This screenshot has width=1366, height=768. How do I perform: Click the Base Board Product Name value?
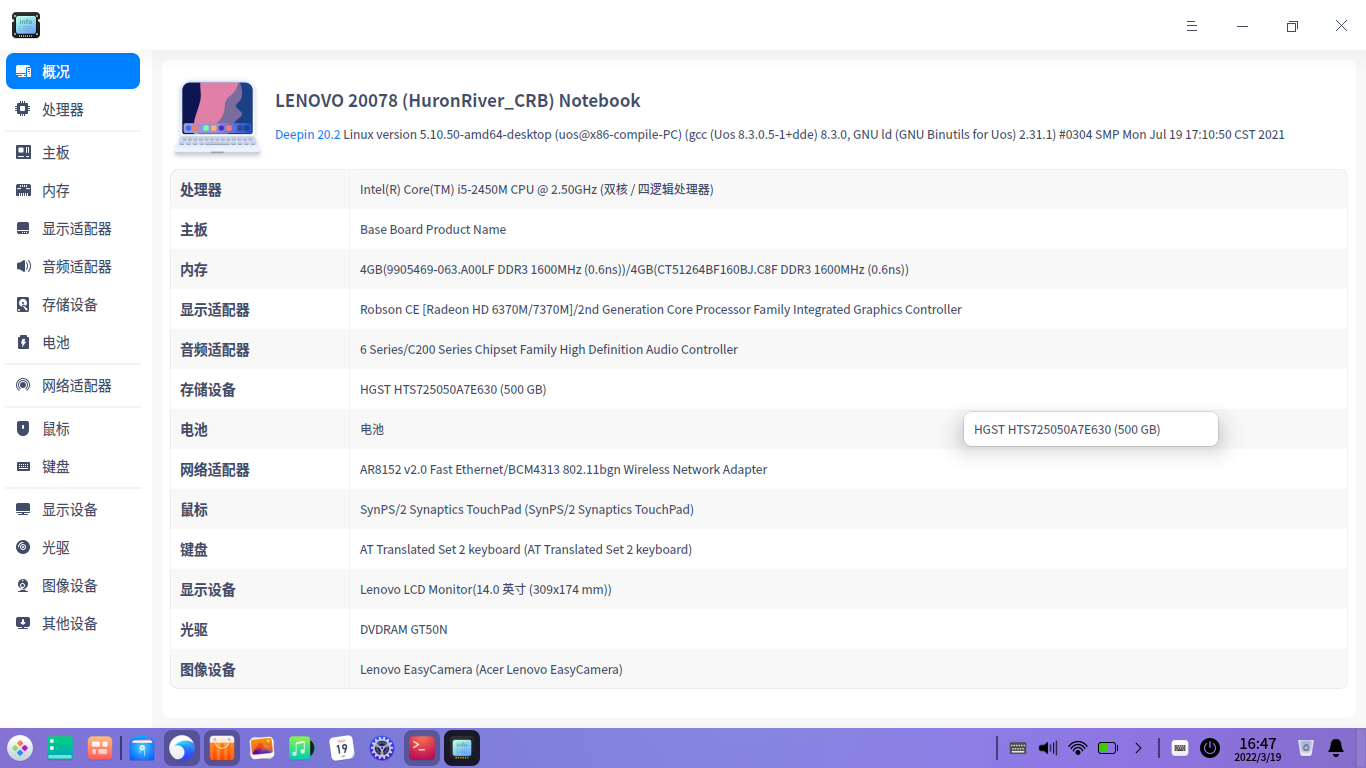[x=433, y=229]
